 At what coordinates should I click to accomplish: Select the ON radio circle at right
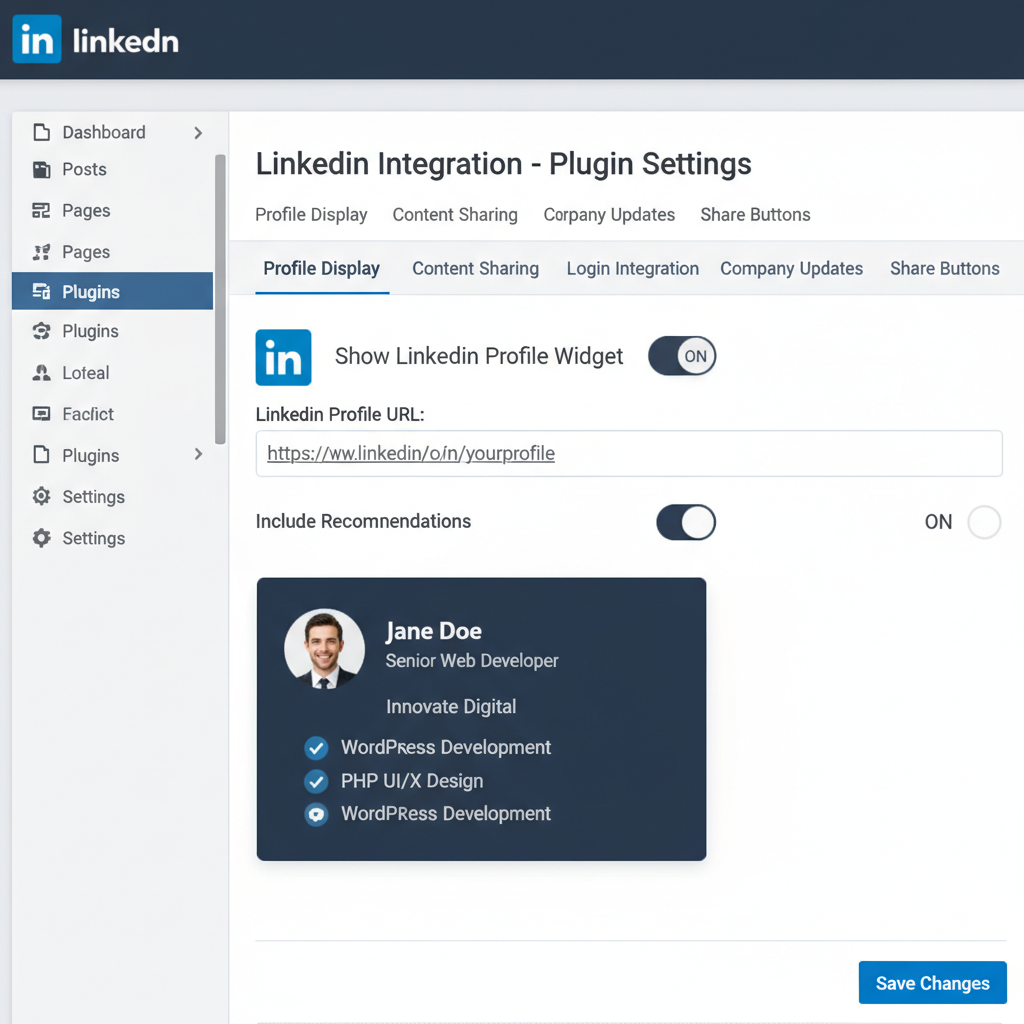tap(984, 522)
